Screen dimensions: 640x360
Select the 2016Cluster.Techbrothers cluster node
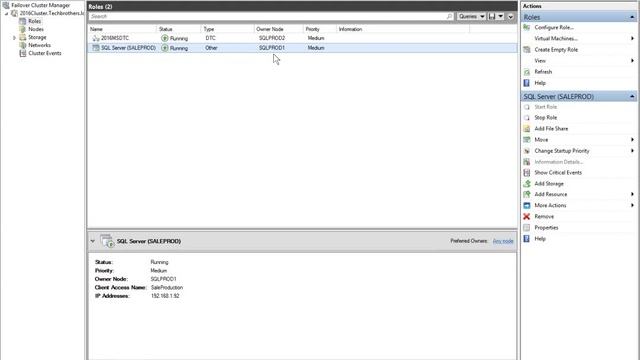pos(52,13)
